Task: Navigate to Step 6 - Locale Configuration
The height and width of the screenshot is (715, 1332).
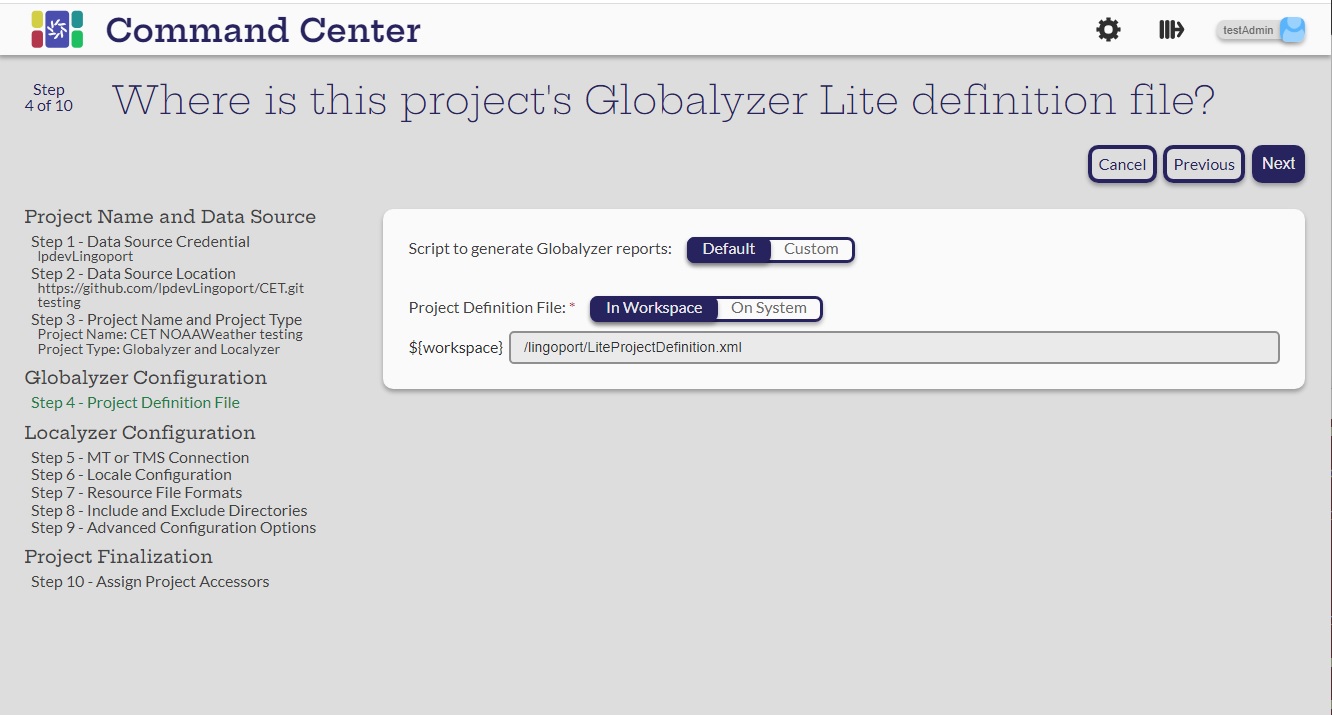Action: click(131, 475)
